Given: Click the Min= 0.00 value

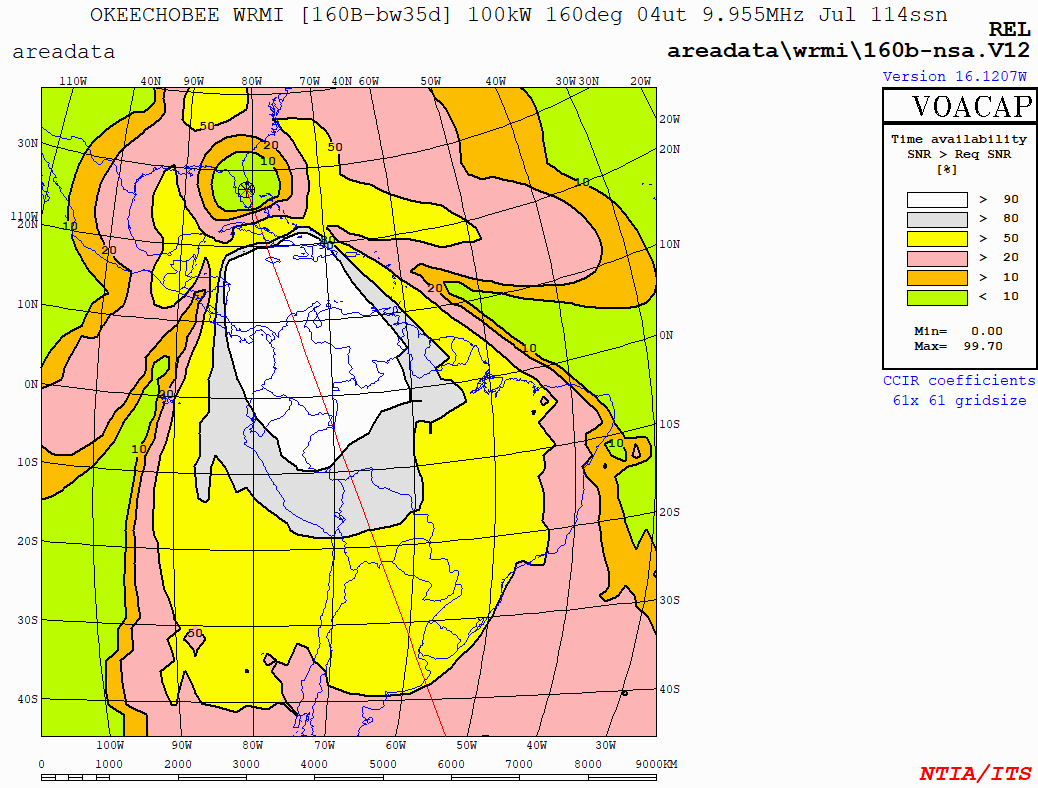Looking at the screenshot, I should tap(958, 331).
